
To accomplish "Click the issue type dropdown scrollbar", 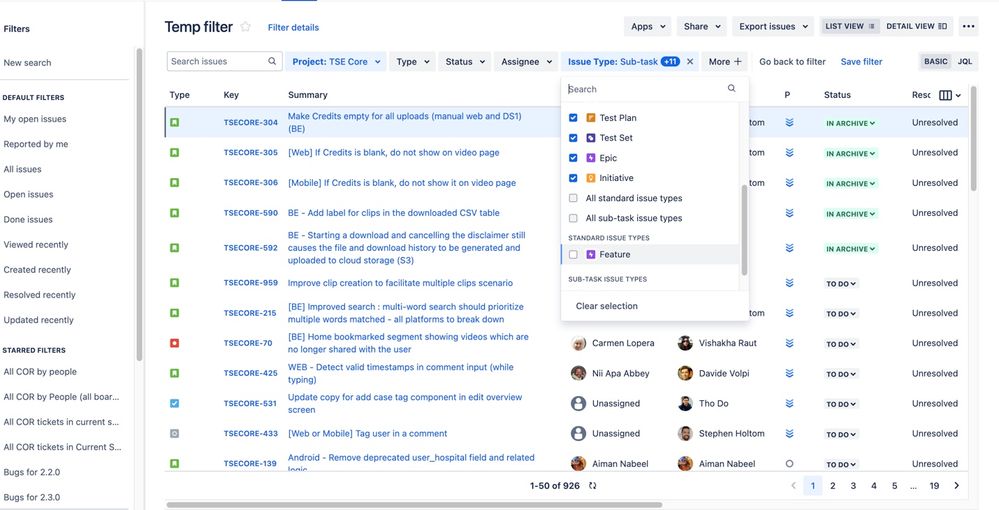I will [x=744, y=230].
